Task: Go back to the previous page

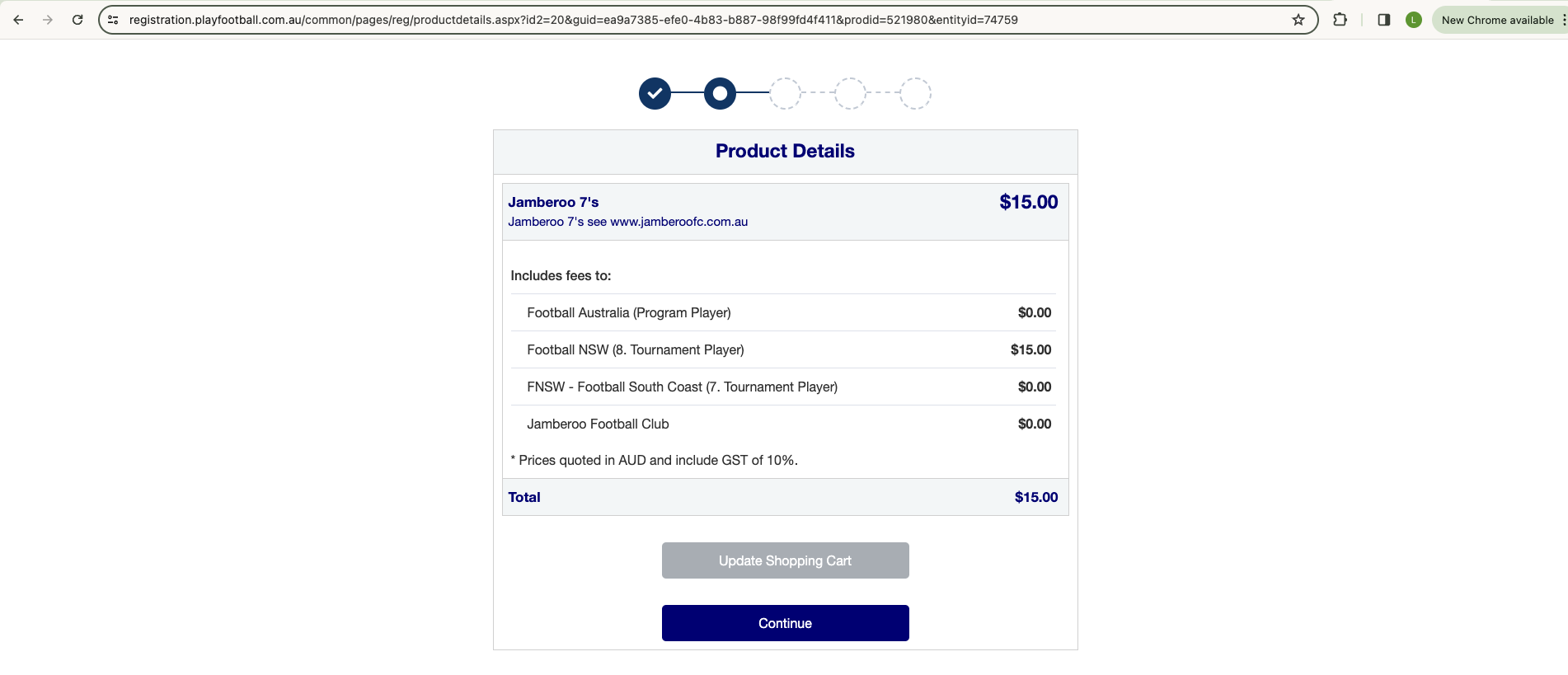Action: [18, 20]
